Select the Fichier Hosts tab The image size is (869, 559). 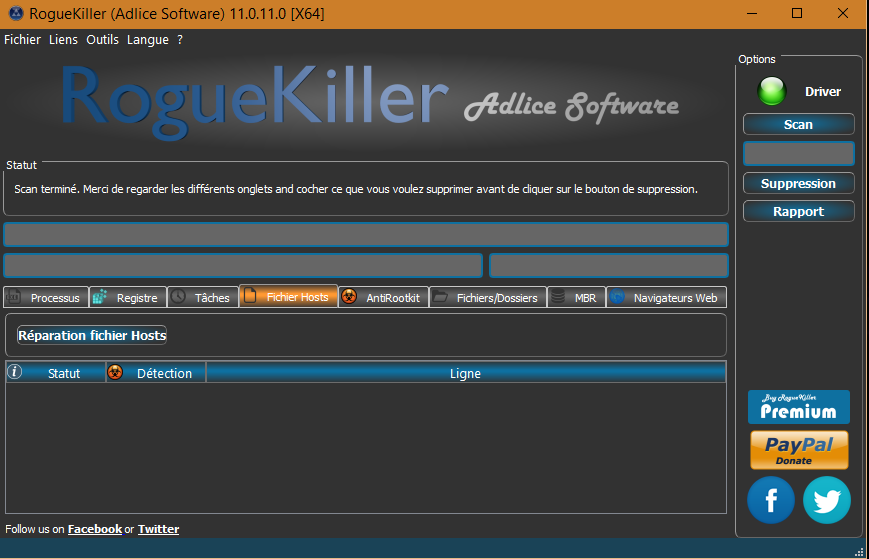pyautogui.click(x=289, y=296)
